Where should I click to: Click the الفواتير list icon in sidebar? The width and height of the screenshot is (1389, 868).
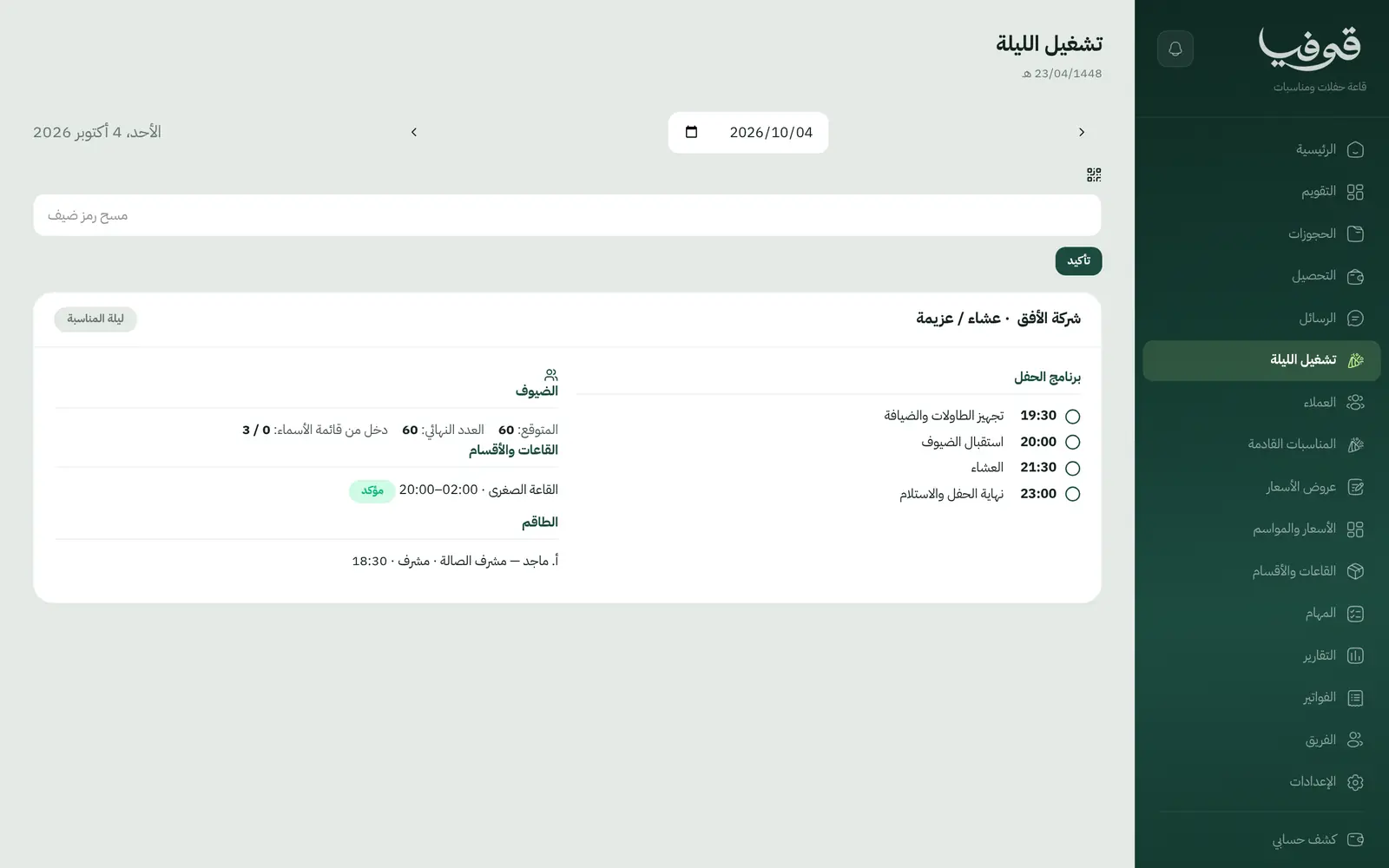pos(1355,698)
